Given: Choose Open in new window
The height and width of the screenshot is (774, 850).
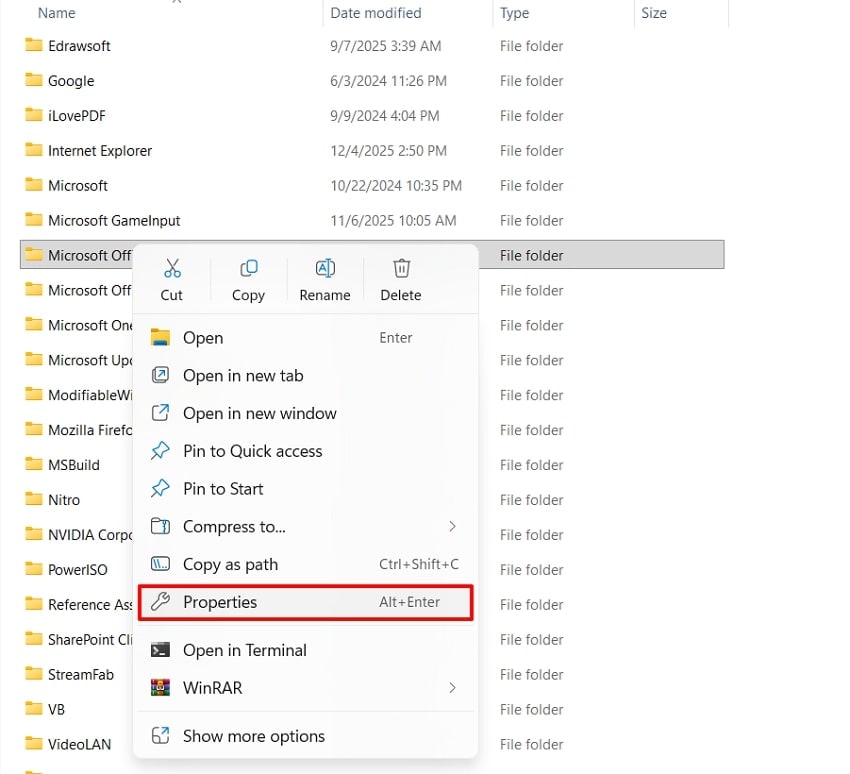Looking at the screenshot, I should click(260, 413).
